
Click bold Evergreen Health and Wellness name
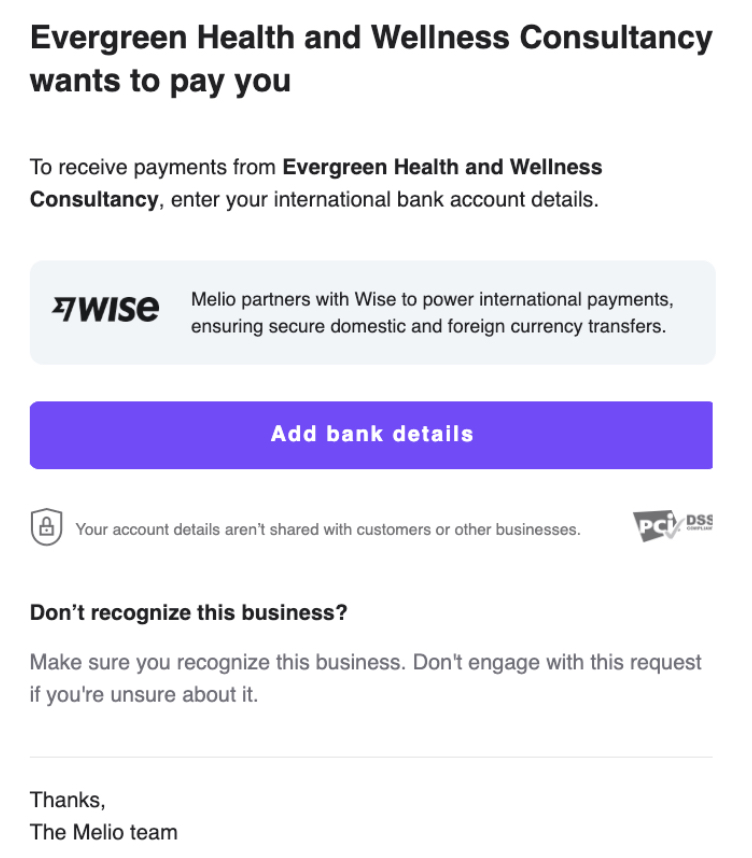tap(442, 167)
